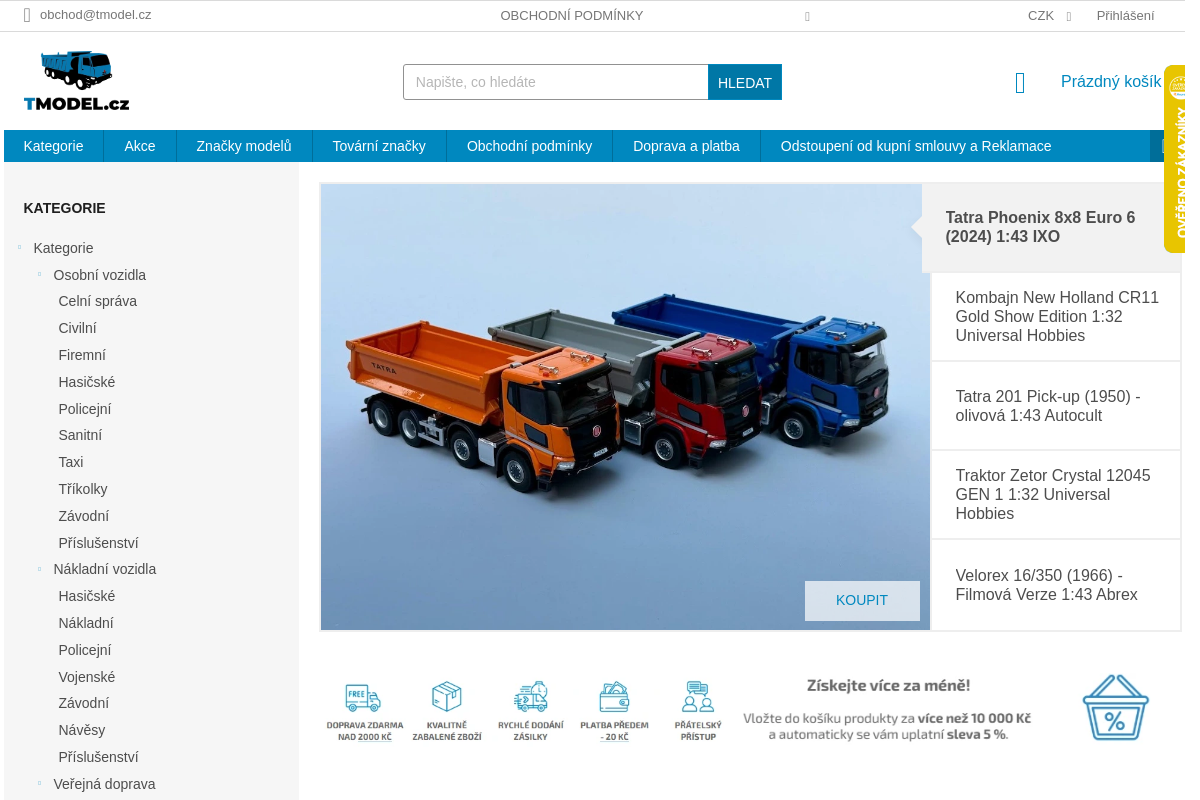Open the Ověřeno zákazníky side badge
The width and height of the screenshot is (1200, 800).
(1176, 159)
